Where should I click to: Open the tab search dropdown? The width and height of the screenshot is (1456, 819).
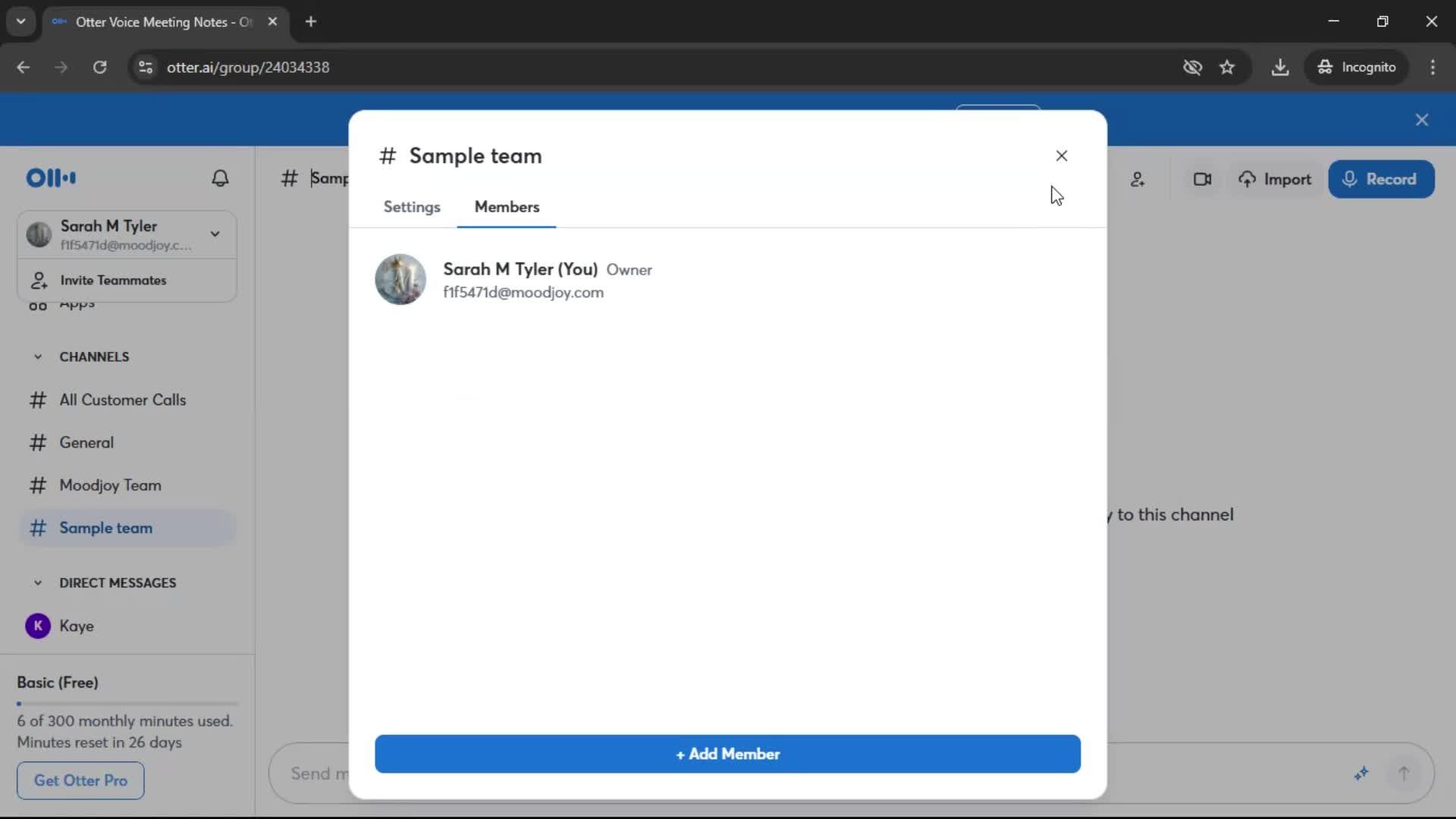[20, 21]
